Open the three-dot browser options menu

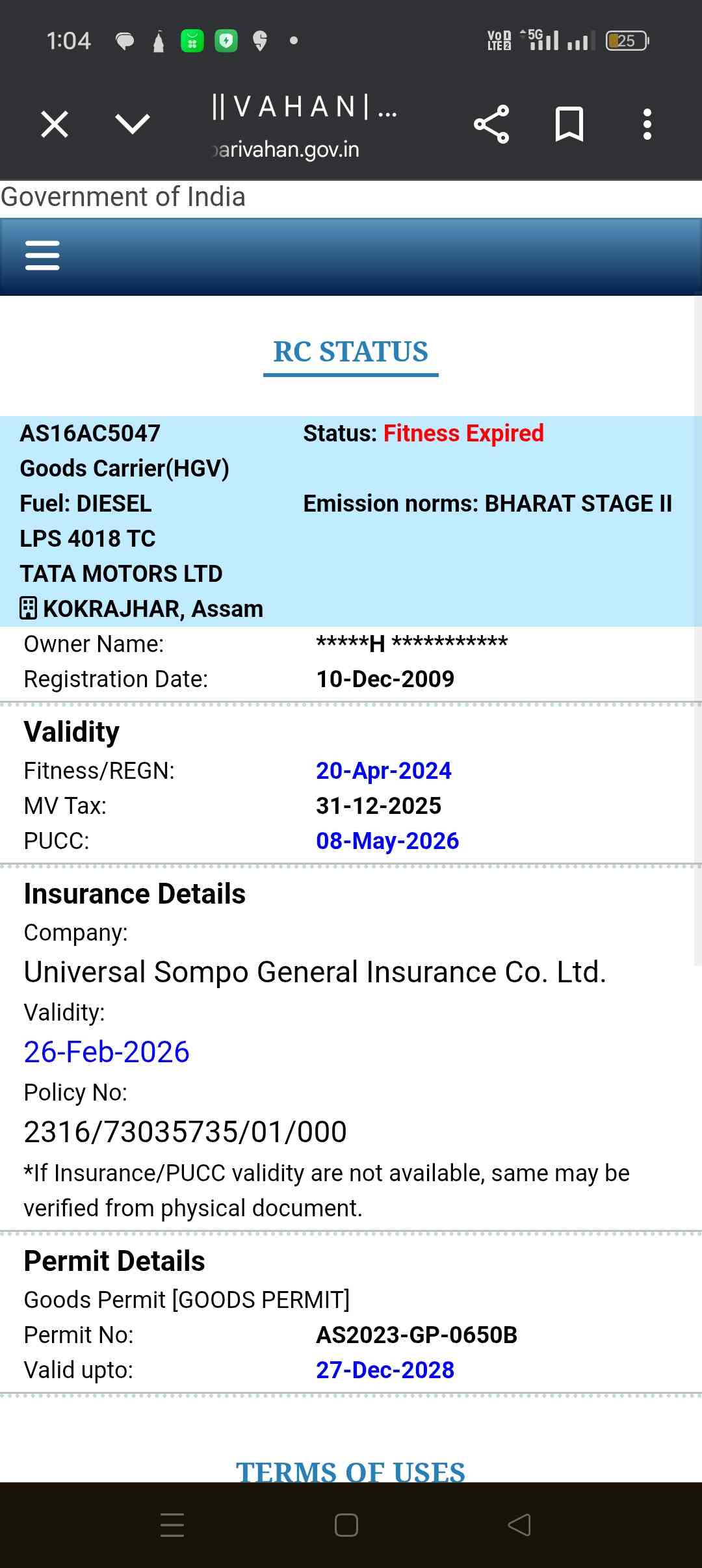647,124
